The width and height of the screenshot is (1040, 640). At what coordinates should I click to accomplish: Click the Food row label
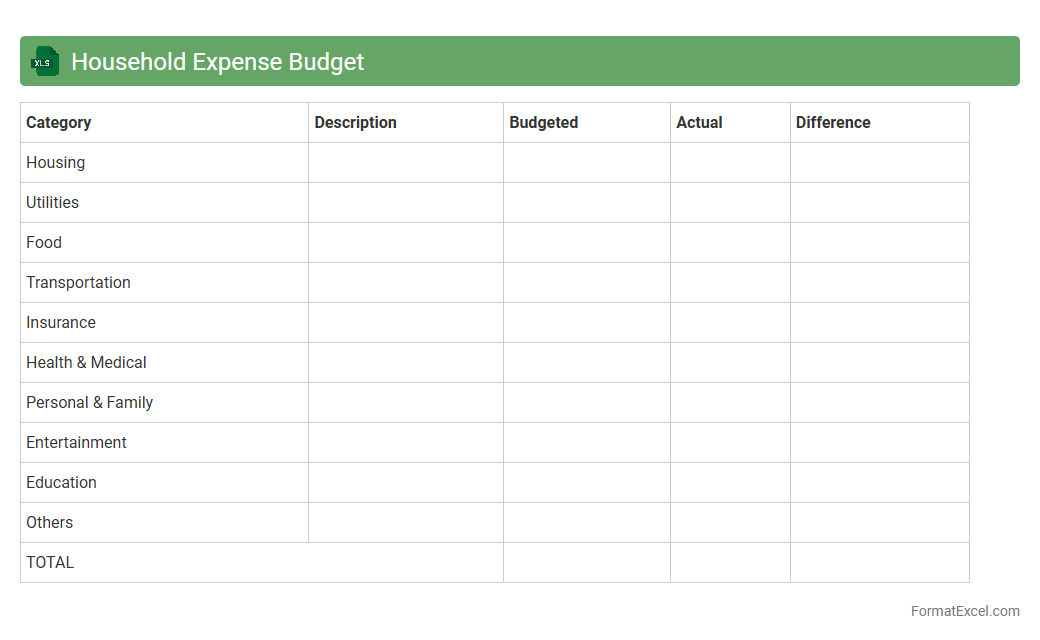(x=44, y=242)
